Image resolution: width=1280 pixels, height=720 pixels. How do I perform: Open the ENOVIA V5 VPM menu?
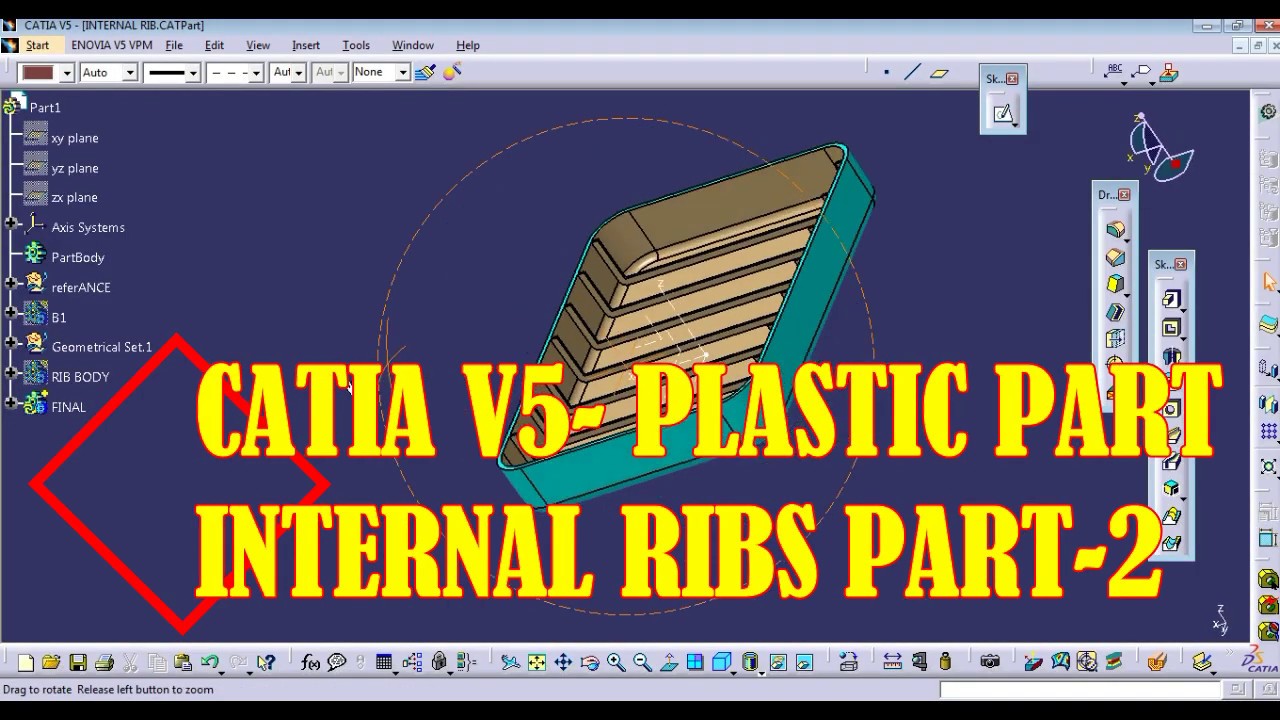coord(112,45)
